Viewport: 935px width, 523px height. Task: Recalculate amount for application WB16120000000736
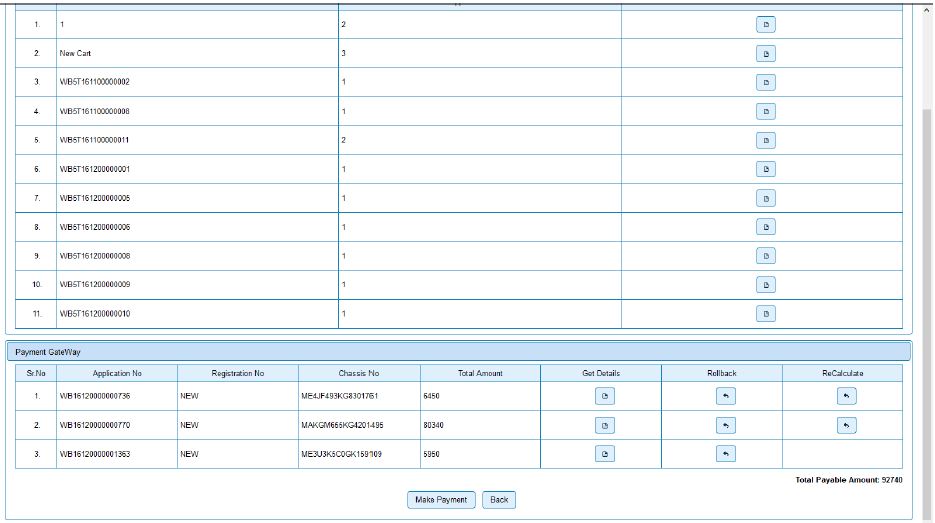tap(847, 396)
